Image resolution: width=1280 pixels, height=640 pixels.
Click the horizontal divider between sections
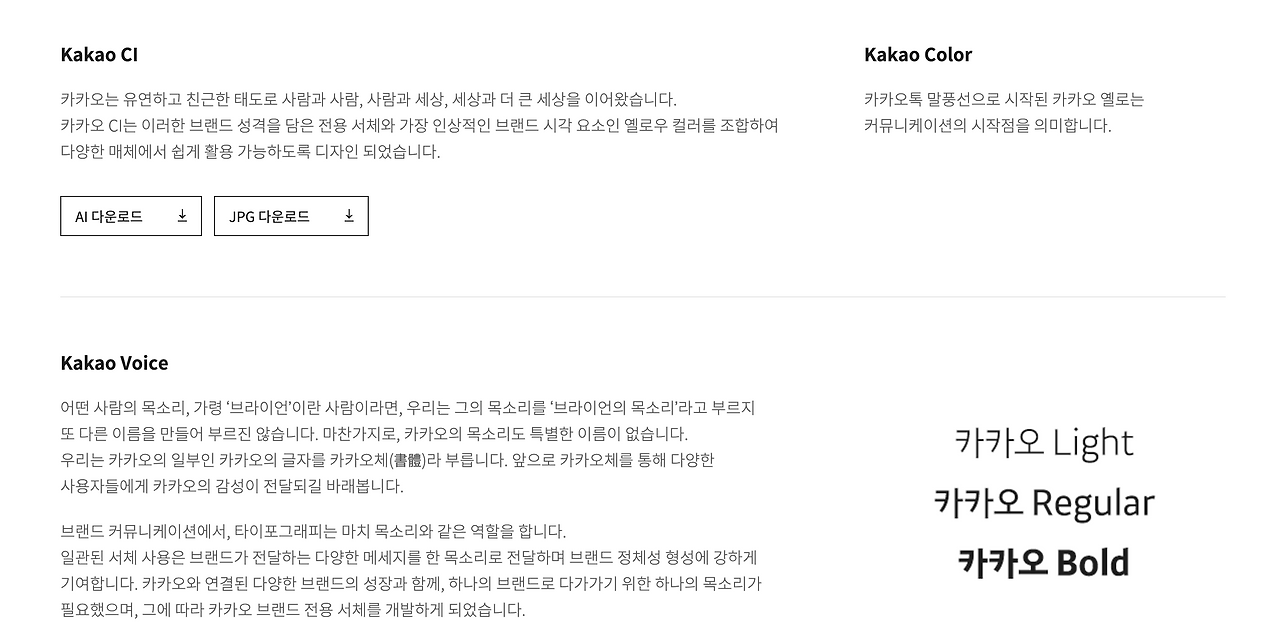642,295
